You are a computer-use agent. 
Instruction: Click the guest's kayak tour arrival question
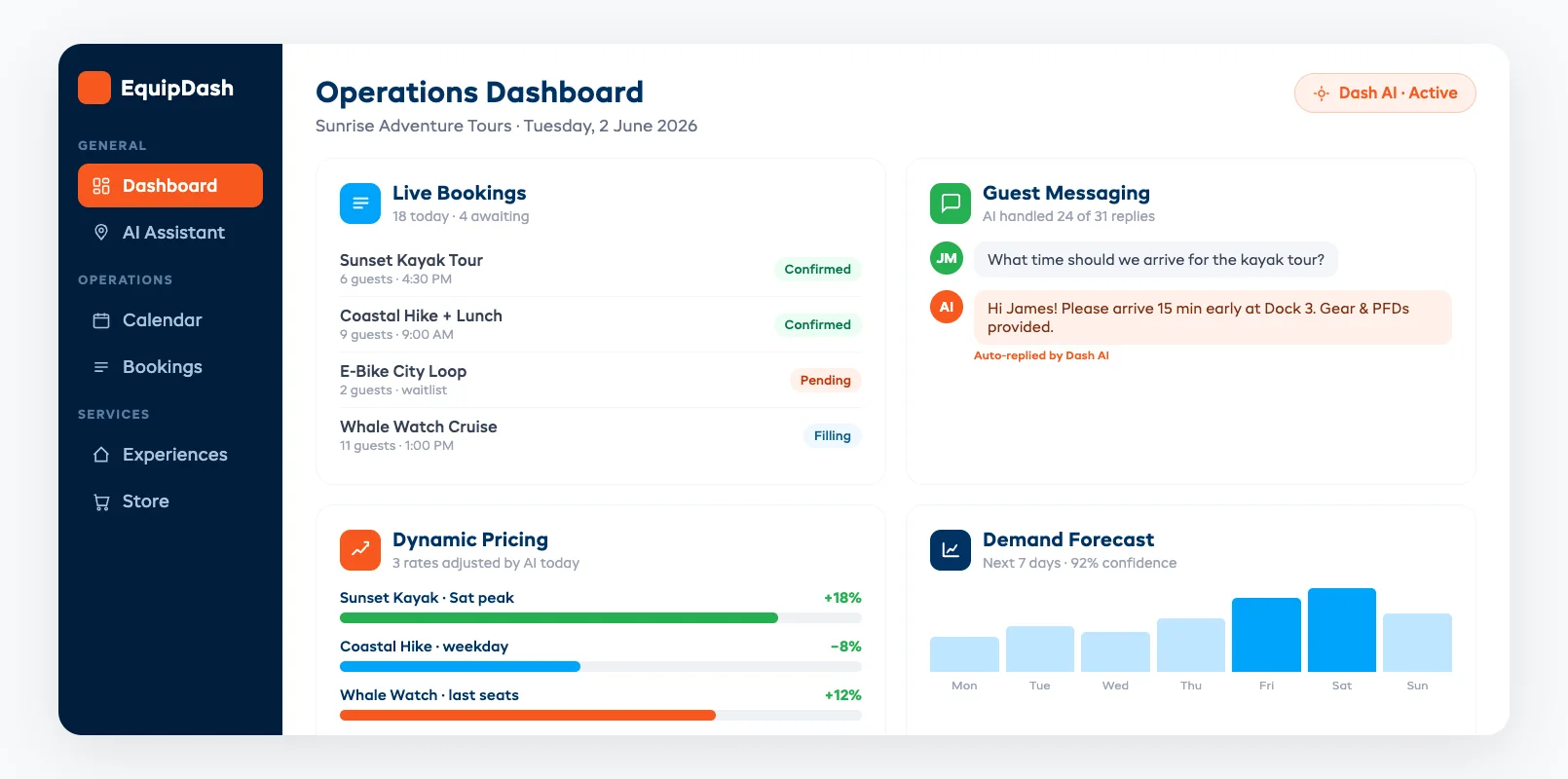coord(1156,260)
